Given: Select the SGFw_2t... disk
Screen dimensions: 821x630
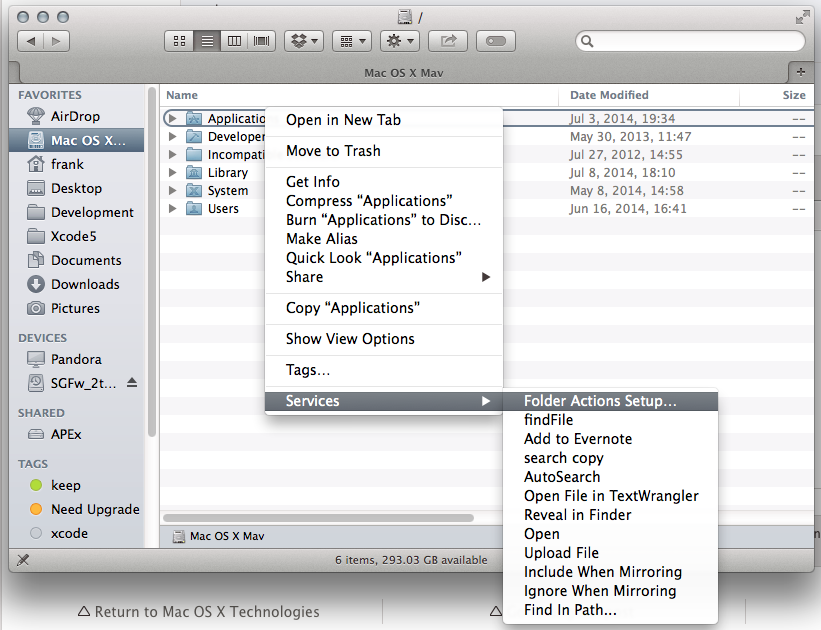Looking at the screenshot, I should [71, 383].
